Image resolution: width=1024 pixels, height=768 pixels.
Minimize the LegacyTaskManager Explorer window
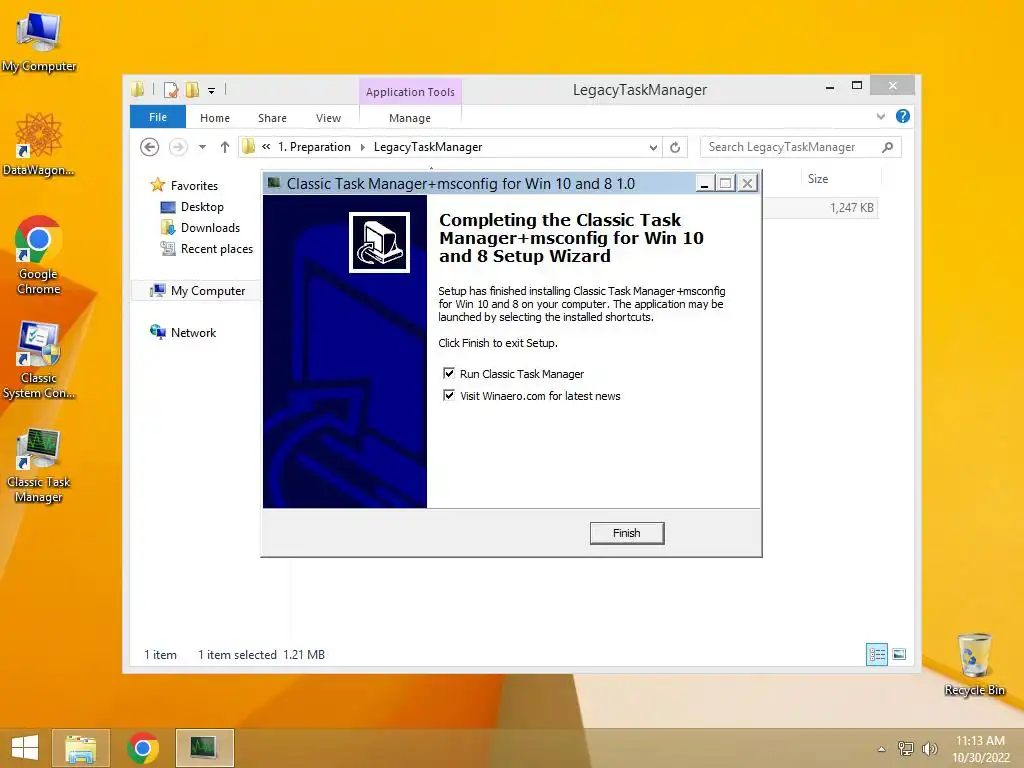(x=829, y=86)
